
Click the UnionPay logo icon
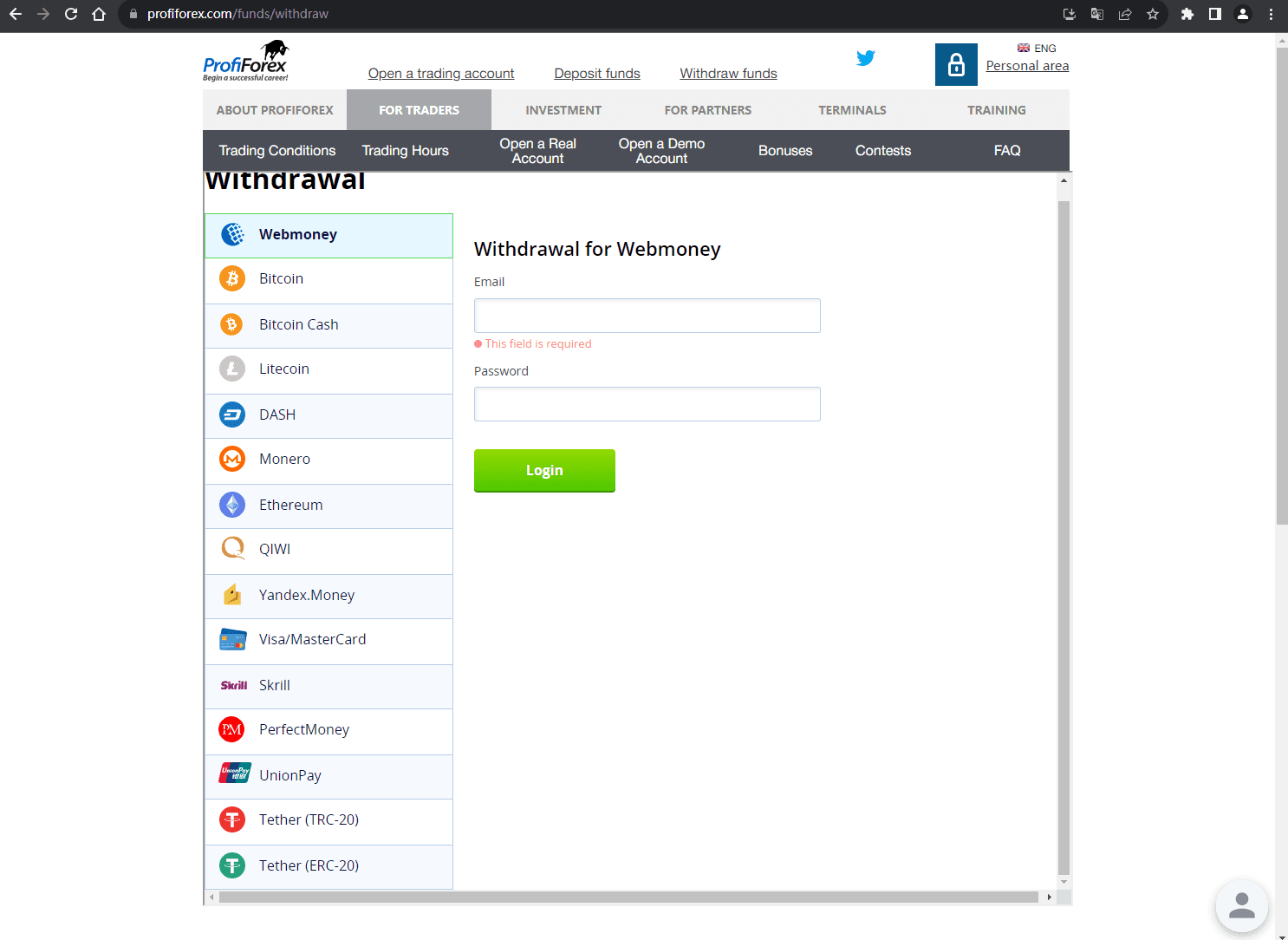click(235, 773)
